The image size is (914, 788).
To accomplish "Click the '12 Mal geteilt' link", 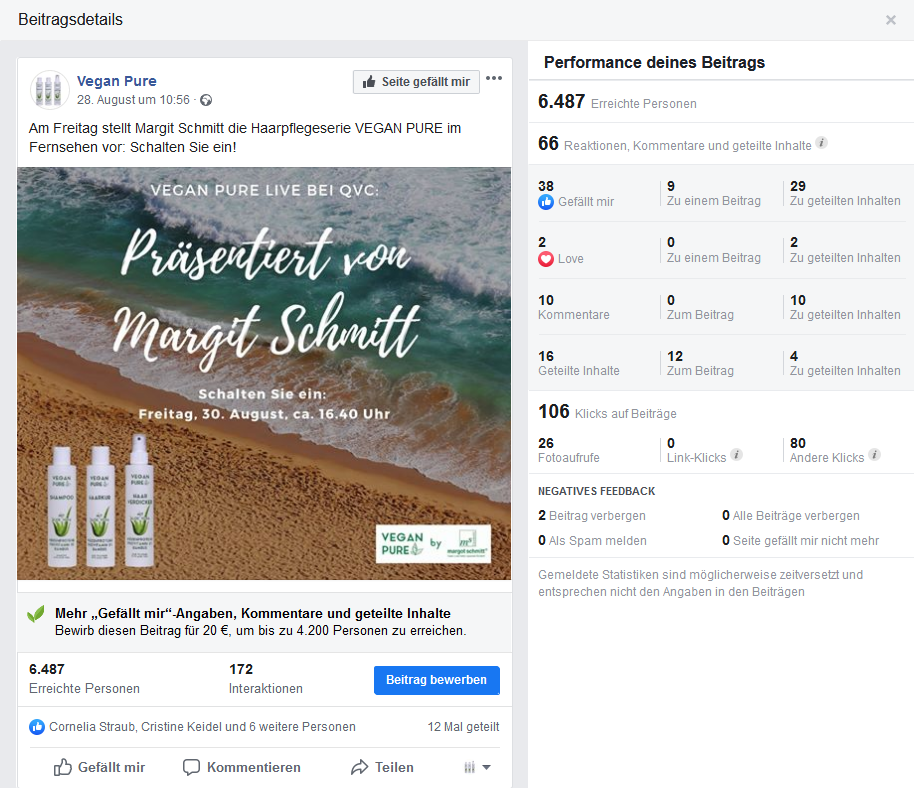I will [463, 727].
